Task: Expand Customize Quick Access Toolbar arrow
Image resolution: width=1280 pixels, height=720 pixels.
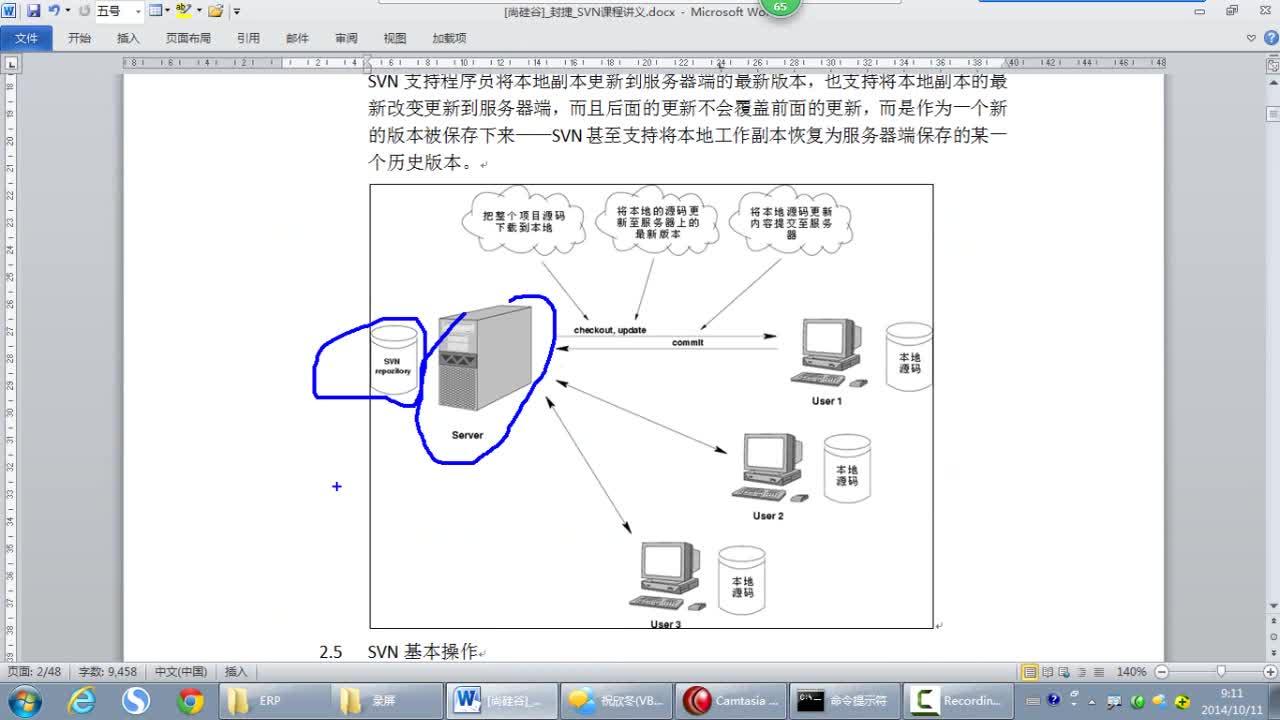Action: [237, 12]
